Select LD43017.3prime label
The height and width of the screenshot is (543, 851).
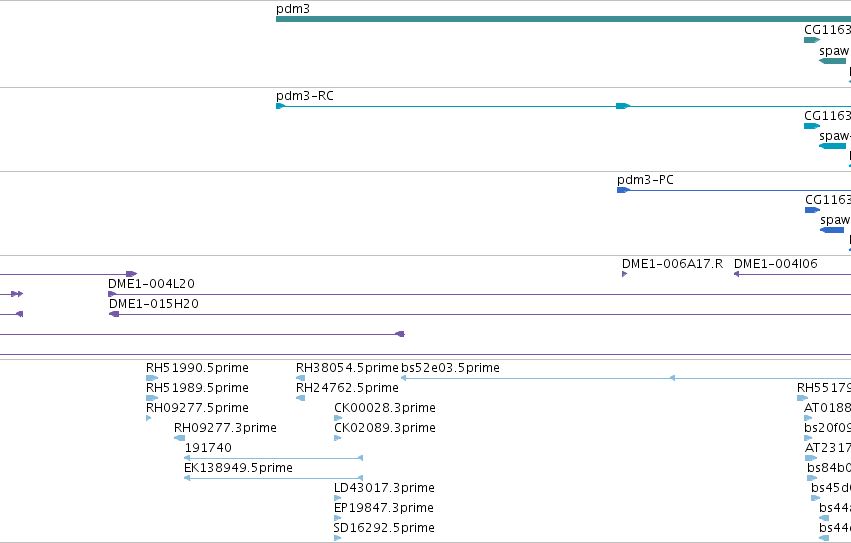click(x=384, y=488)
